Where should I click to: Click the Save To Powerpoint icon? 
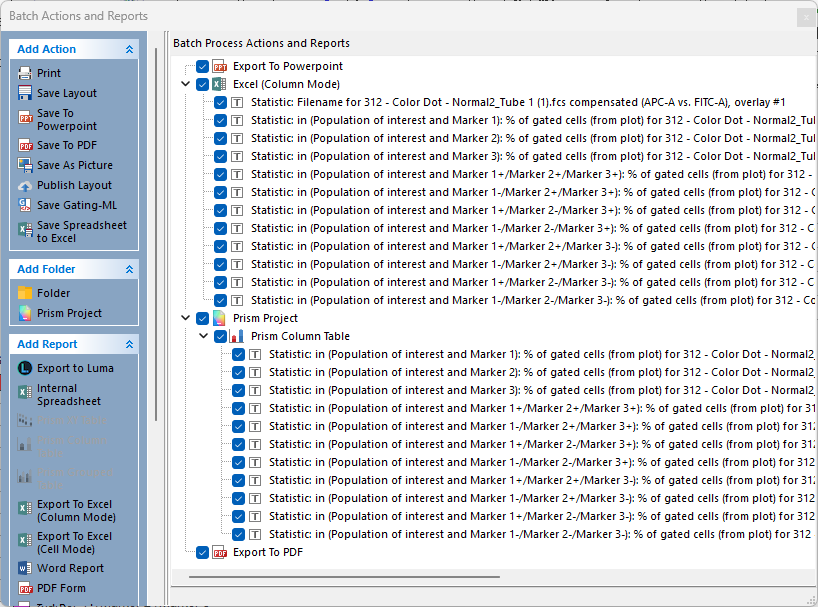[25, 120]
